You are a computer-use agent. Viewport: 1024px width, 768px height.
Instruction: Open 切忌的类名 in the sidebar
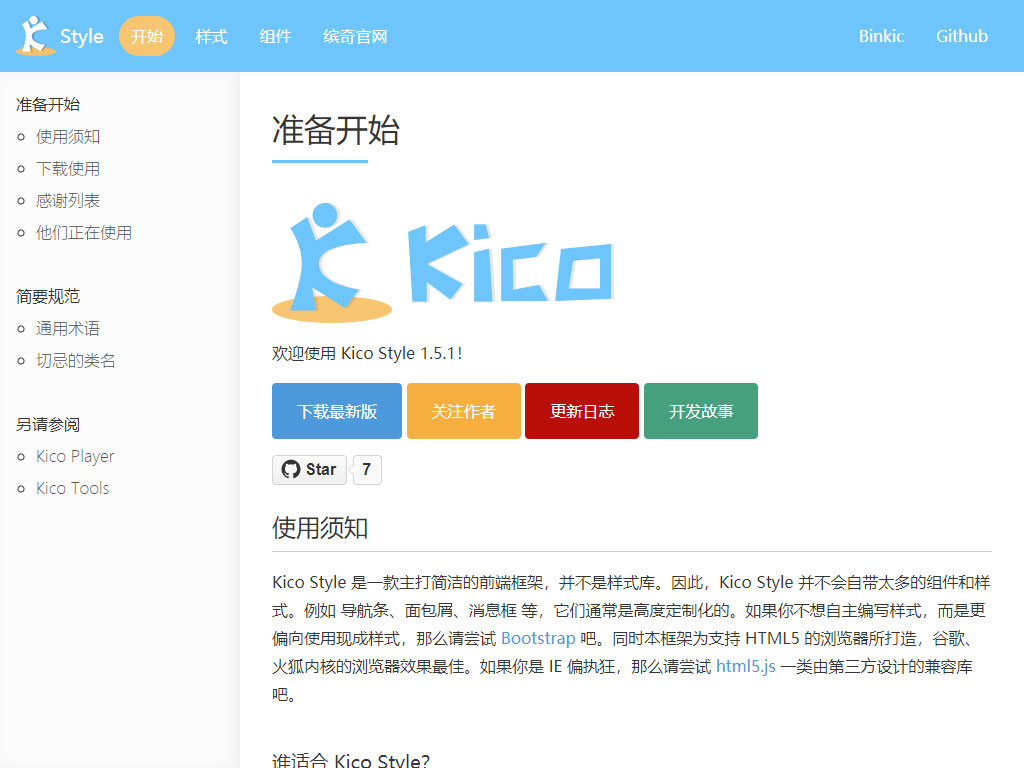tap(76, 360)
